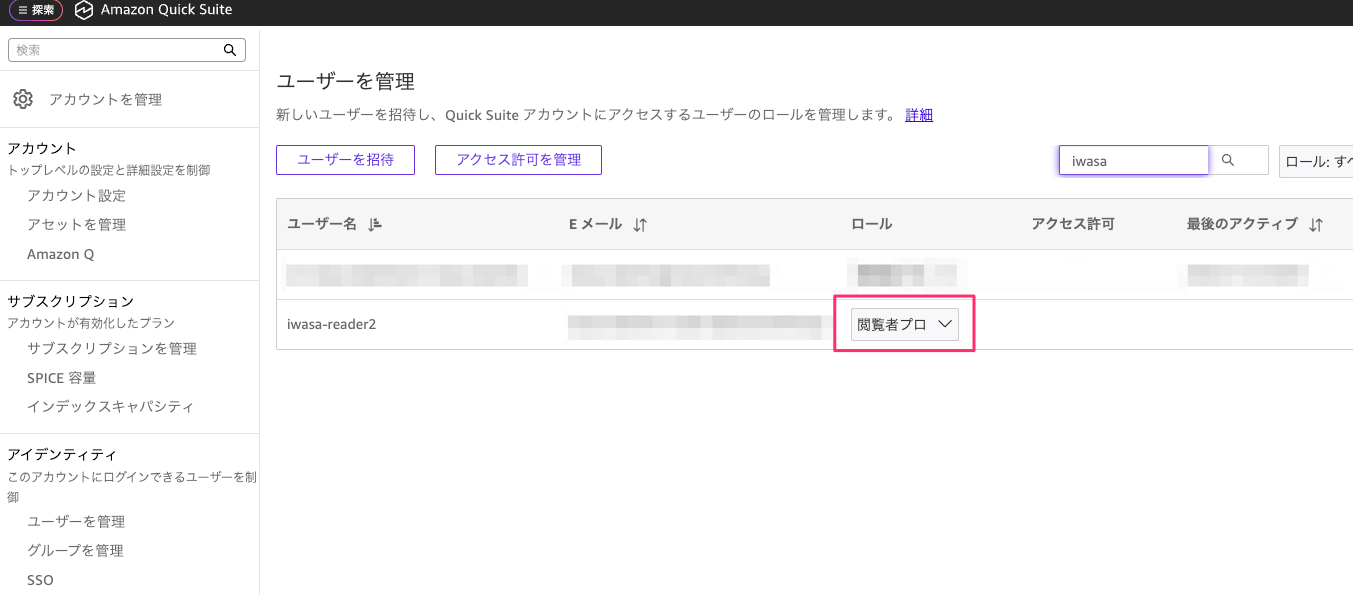Select ユーザーを管理 in the sidebar

pyautogui.click(x=76, y=520)
